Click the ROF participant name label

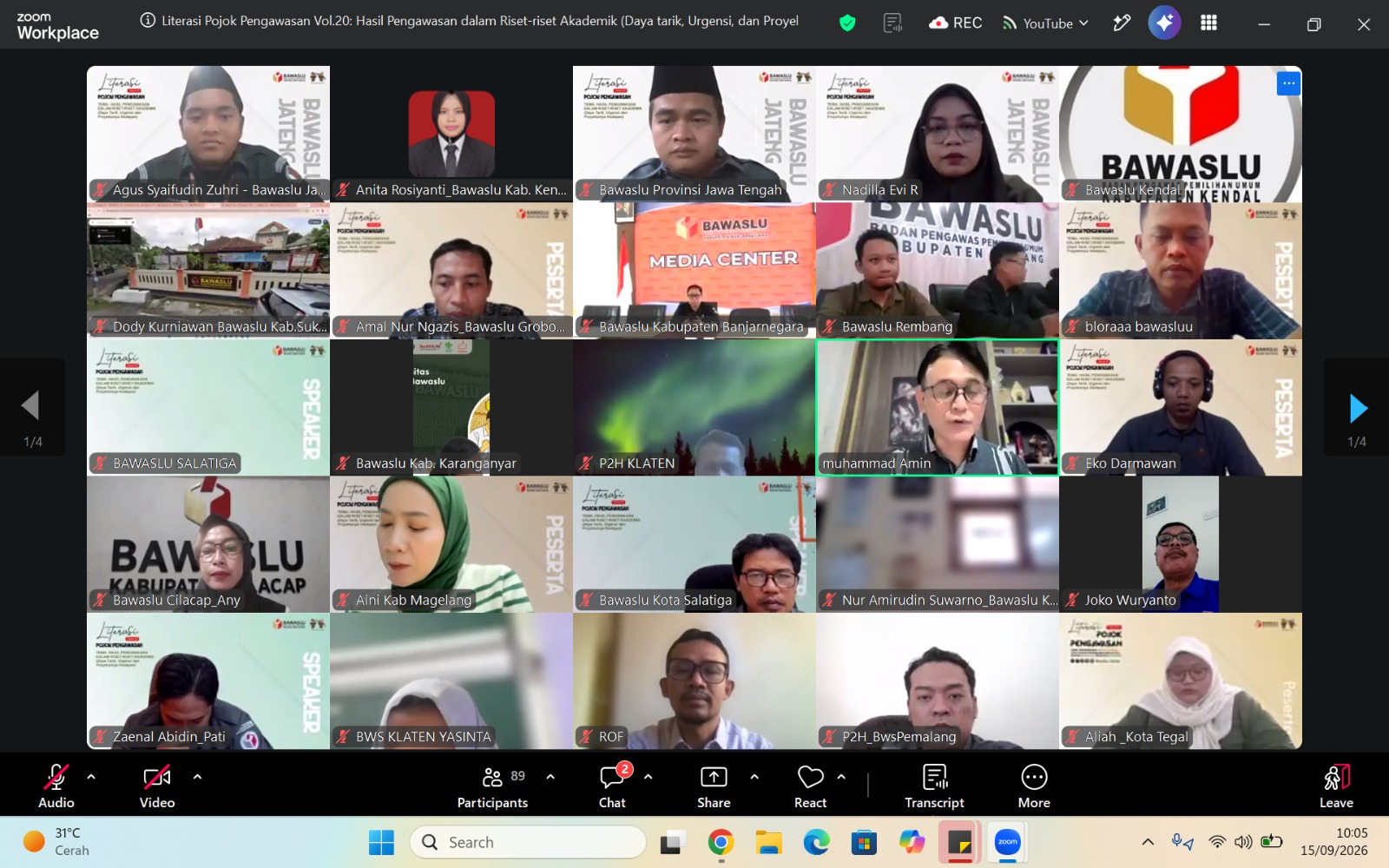pyautogui.click(x=611, y=737)
